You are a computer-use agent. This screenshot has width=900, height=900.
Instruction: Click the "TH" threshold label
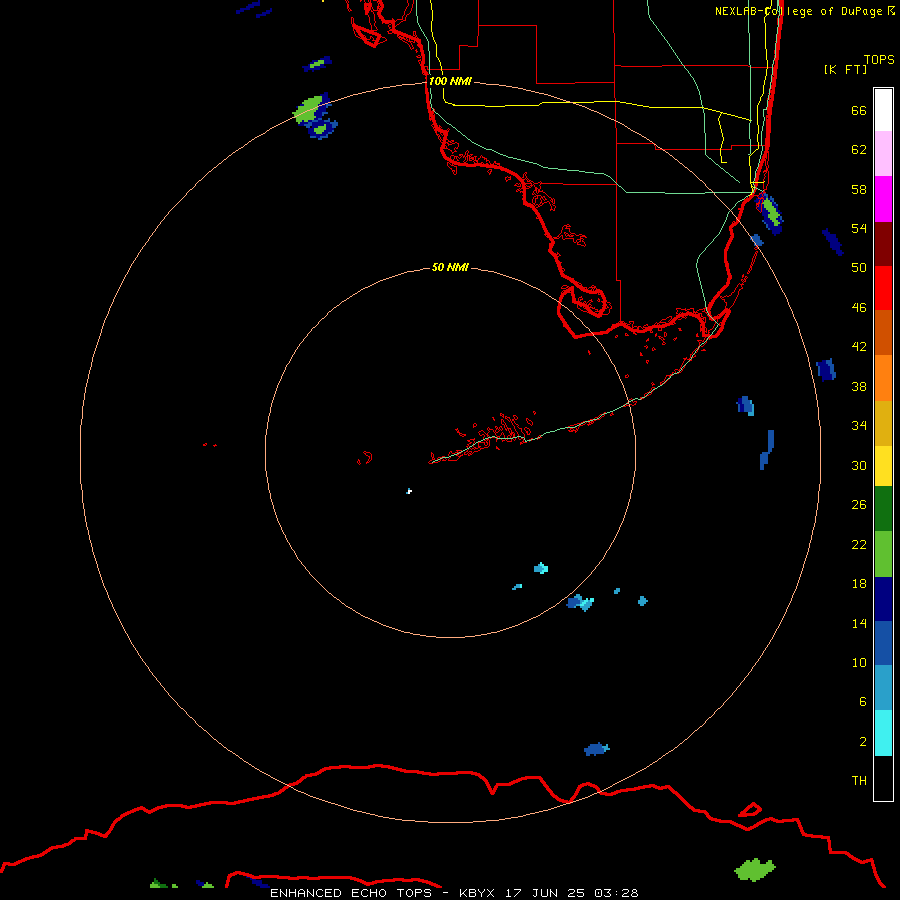tap(859, 780)
